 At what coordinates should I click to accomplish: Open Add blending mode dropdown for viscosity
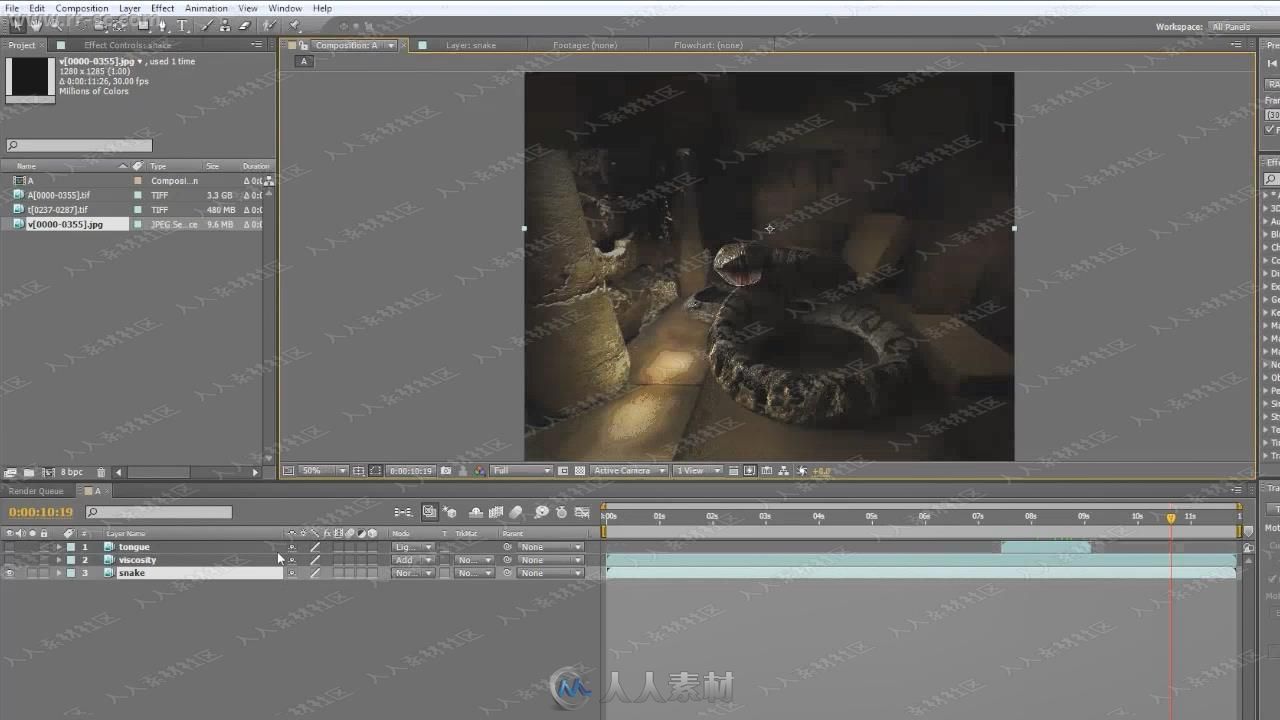412,560
